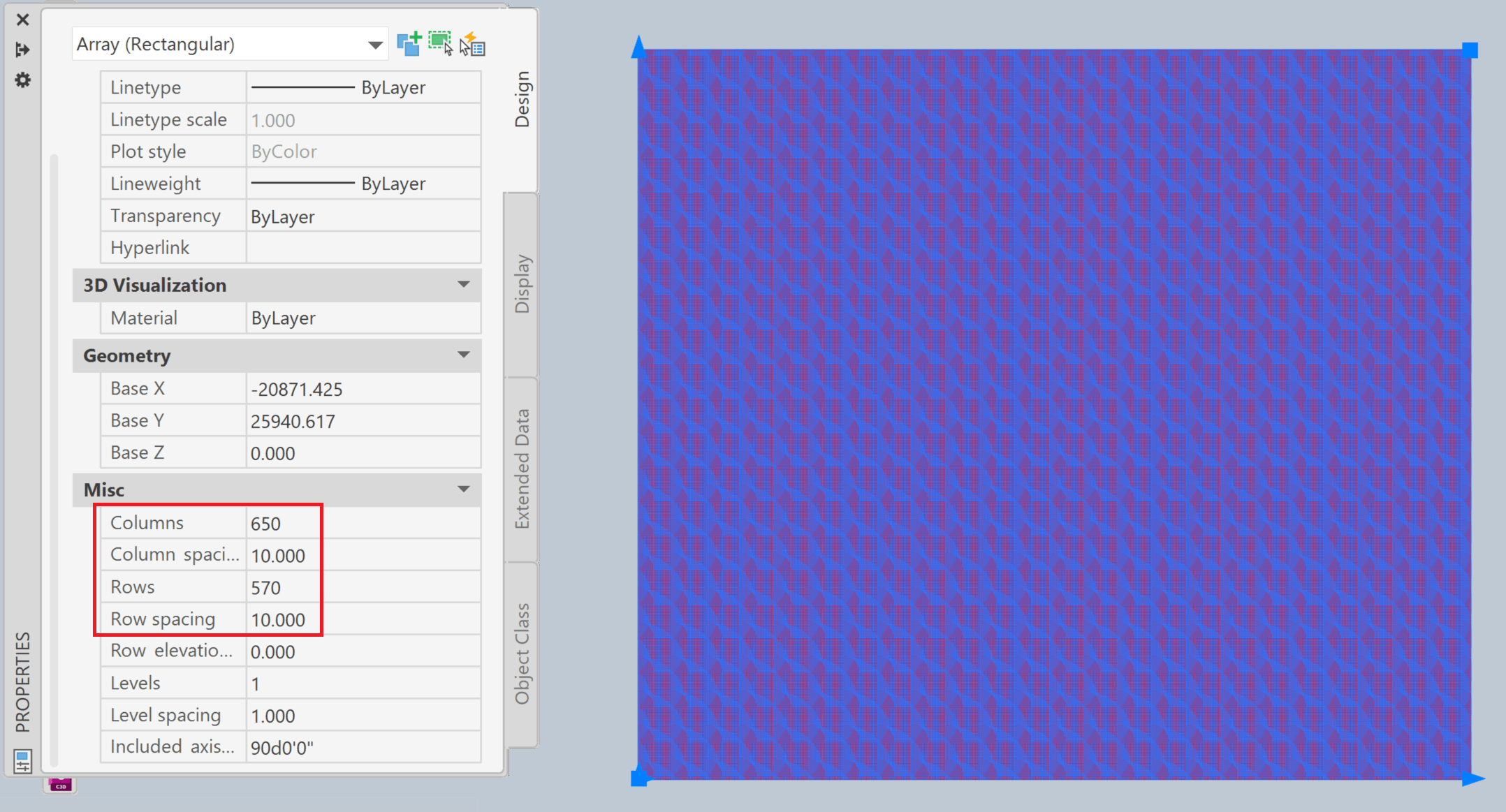Click the top-left triangular array grip
Screen dimensions: 1506x812
click(638, 47)
